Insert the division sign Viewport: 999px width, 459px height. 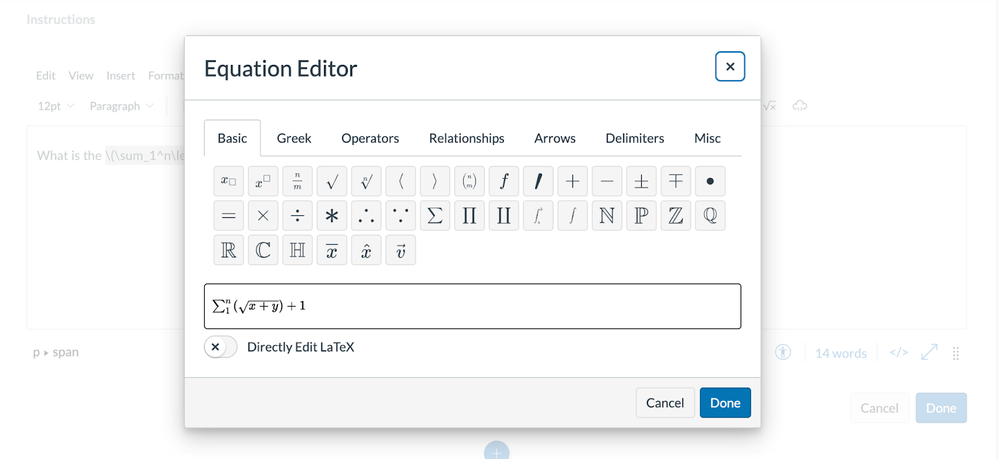coord(297,216)
